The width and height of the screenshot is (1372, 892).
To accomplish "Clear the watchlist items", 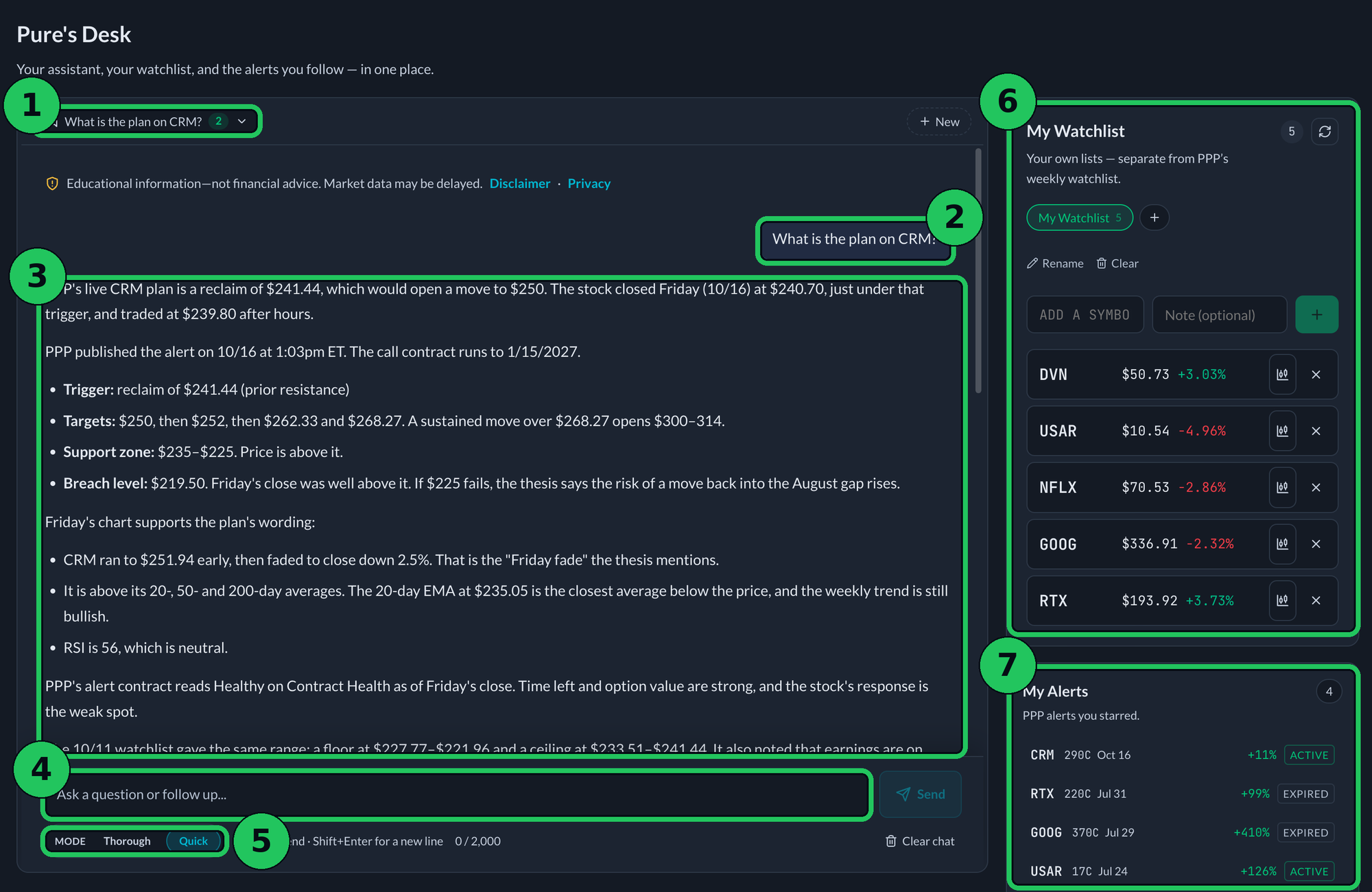I will pos(1117,263).
